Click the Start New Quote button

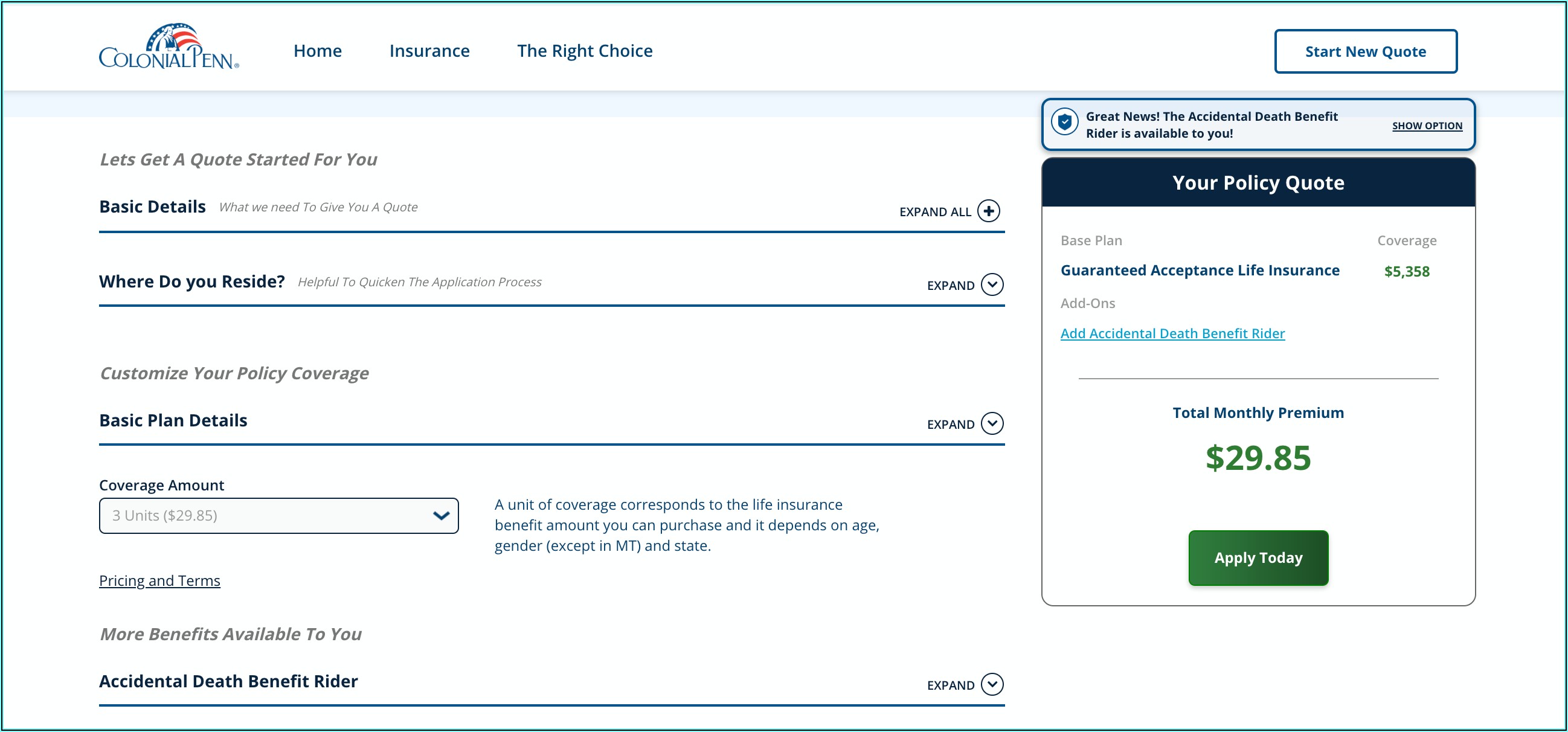click(1365, 52)
